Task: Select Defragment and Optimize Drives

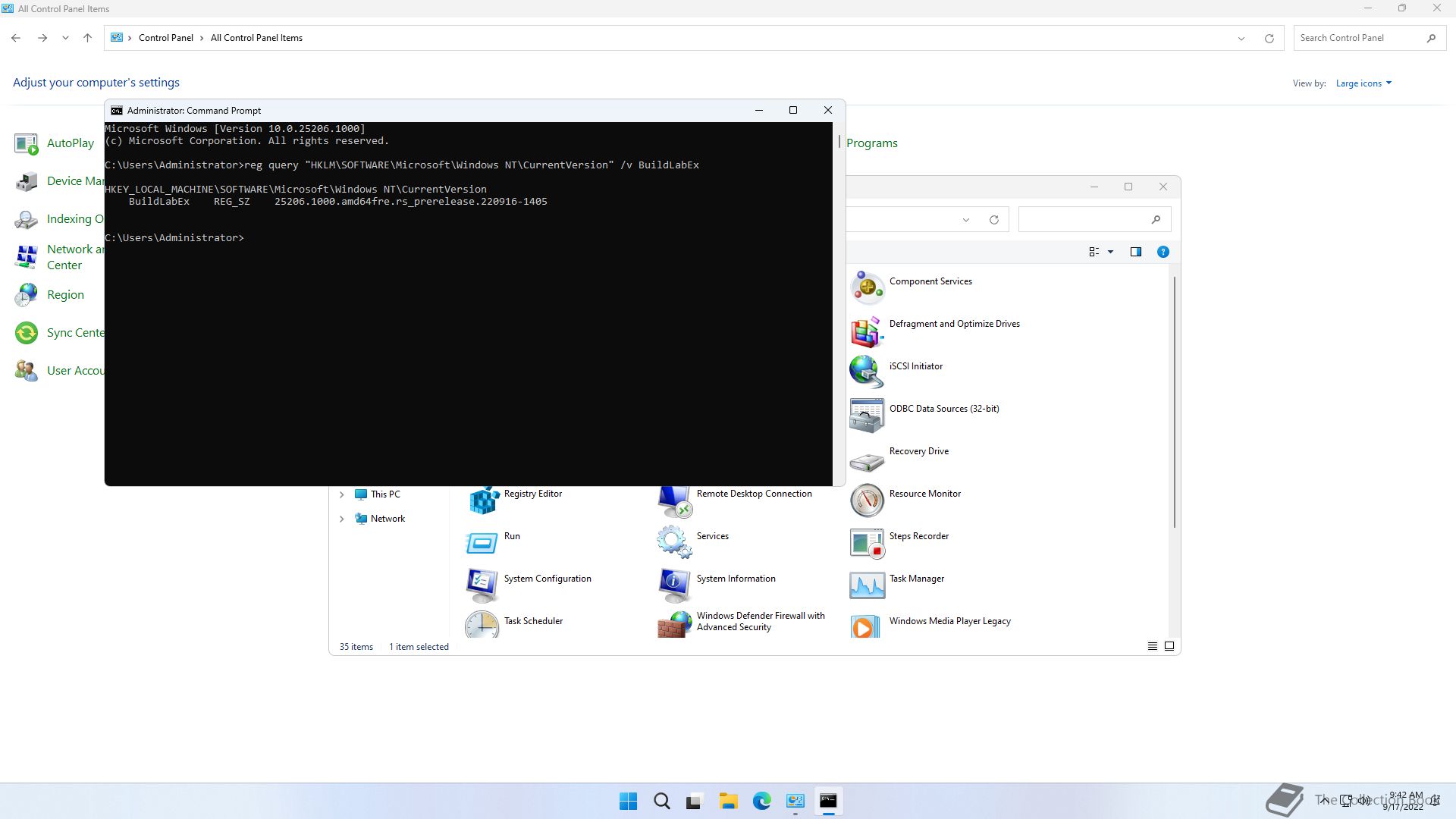Action: pos(954,324)
